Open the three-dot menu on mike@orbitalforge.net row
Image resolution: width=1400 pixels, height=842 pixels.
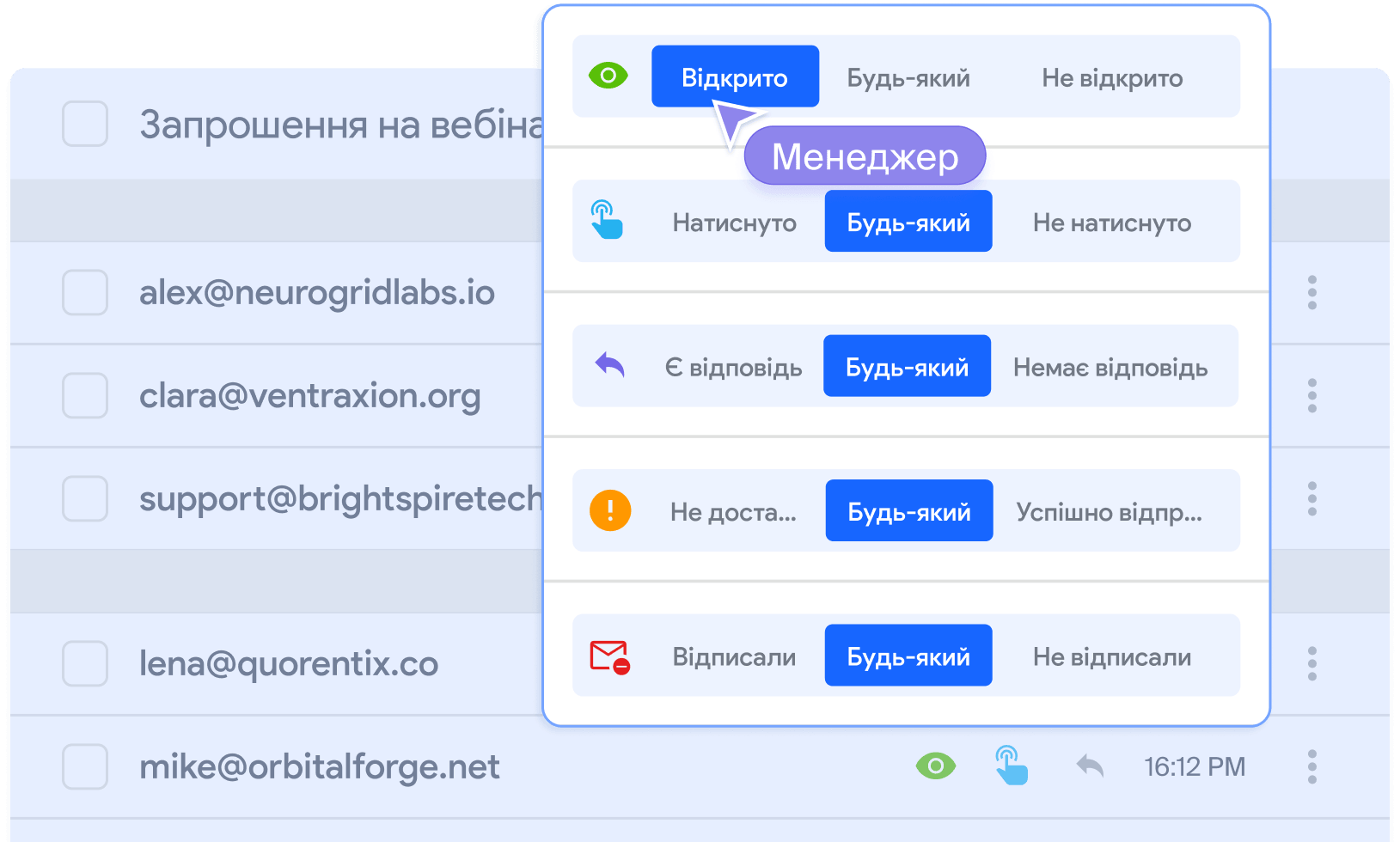pyautogui.click(x=1312, y=767)
